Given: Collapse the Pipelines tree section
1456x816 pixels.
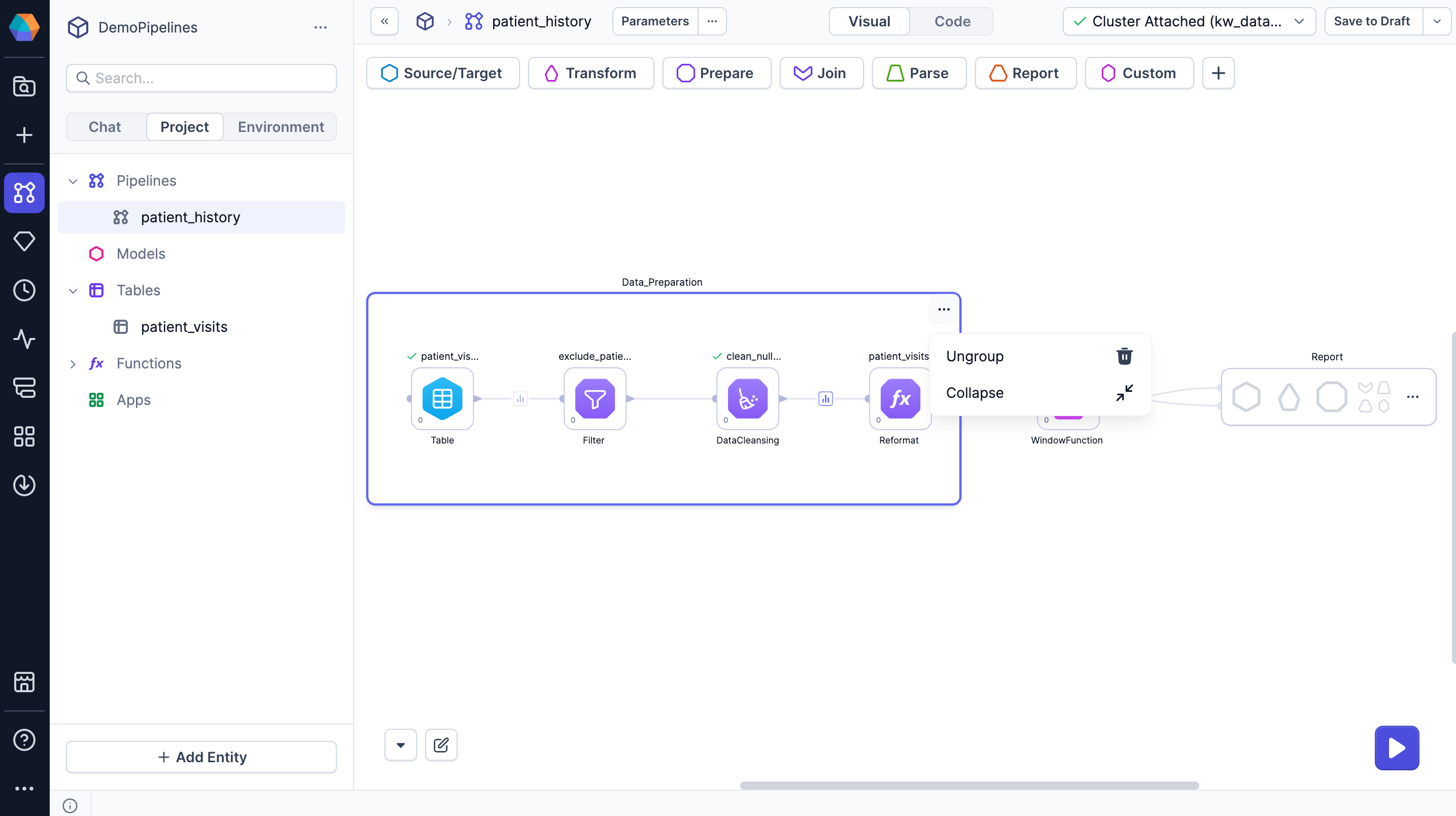Looking at the screenshot, I should [73, 181].
